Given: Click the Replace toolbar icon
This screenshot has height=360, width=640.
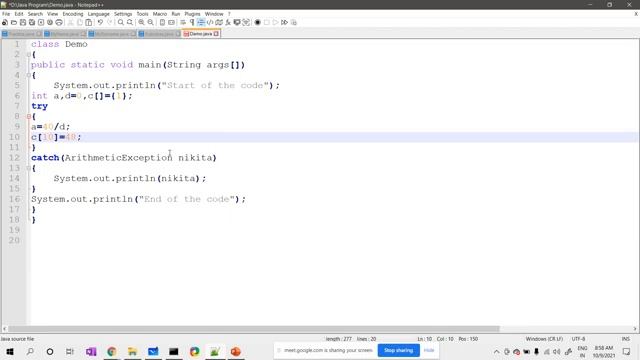Looking at the screenshot, I should click(x=130, y=22).
